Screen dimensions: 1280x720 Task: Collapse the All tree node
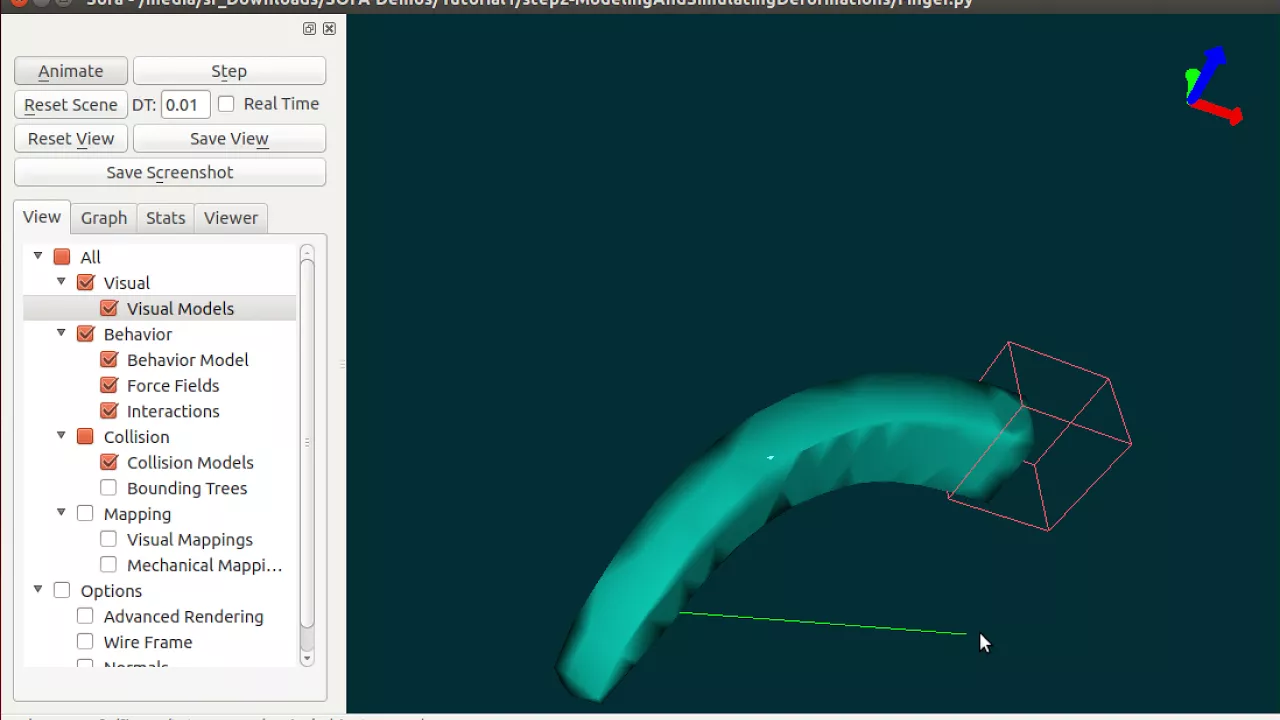pyautogui.click(x=38, y=256)
